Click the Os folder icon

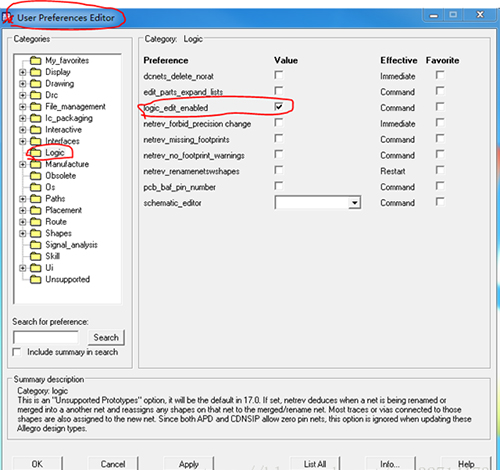coord(35,187)
